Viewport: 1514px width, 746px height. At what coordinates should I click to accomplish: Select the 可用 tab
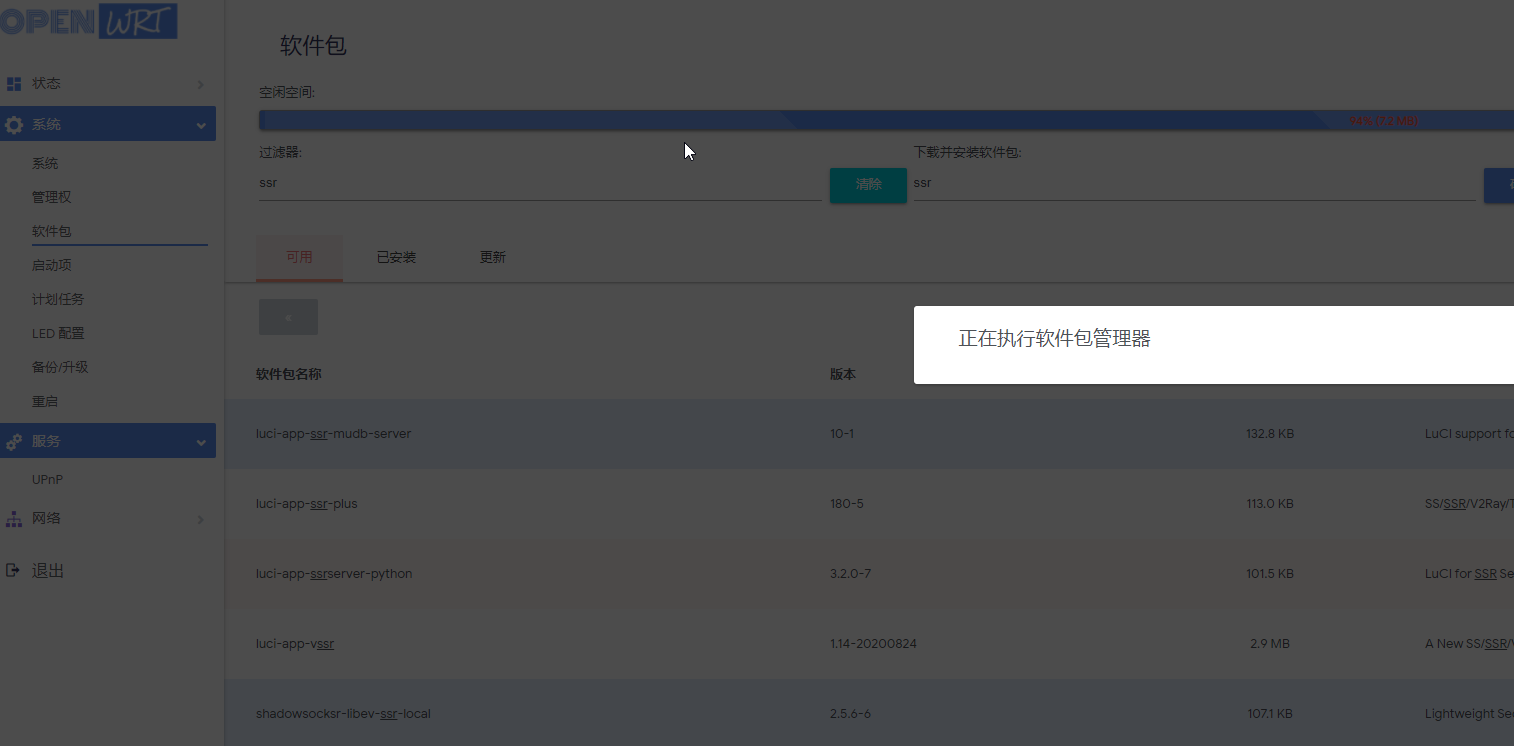(x=299, y=256)
